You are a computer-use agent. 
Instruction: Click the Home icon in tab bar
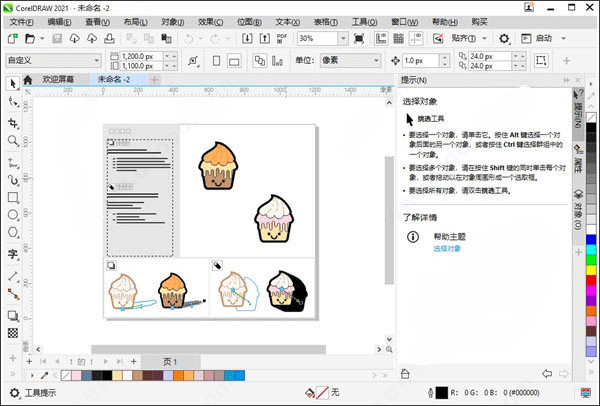pos(28,80)
